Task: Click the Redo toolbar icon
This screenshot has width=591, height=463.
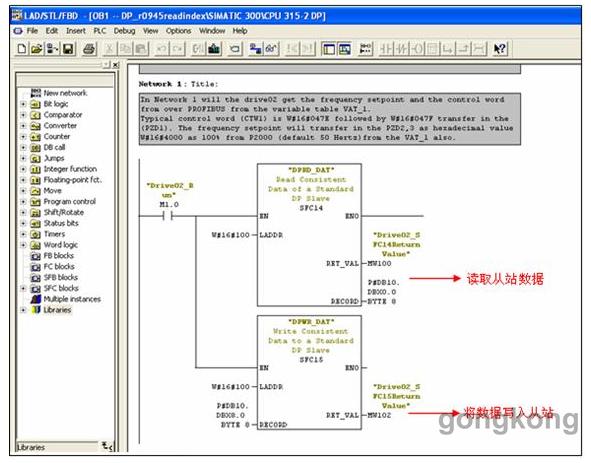Action: coord(178,49)
